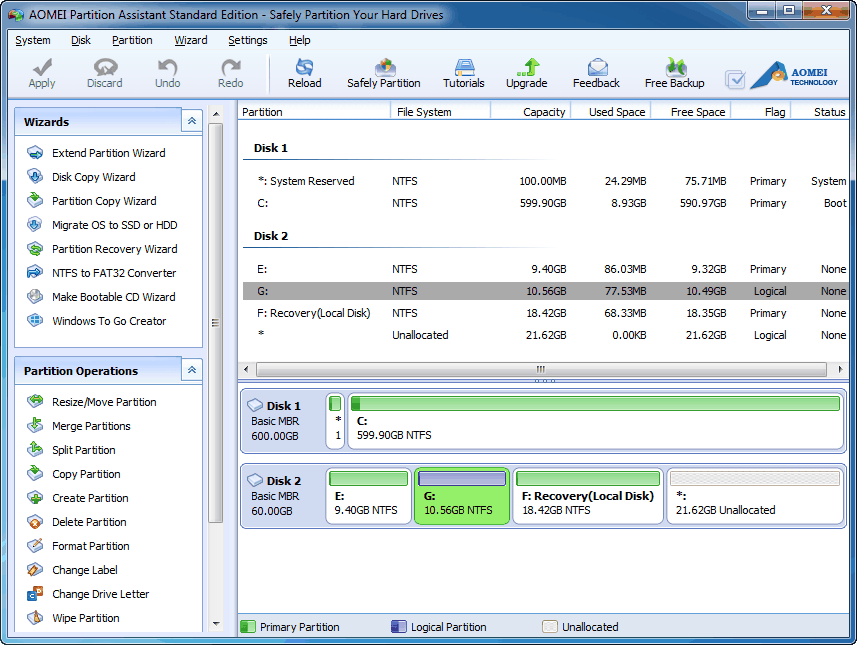This screenshot has width=857, height=645.
Task: Choose Change Drive Letter operation
Action: tap(88, 594)
